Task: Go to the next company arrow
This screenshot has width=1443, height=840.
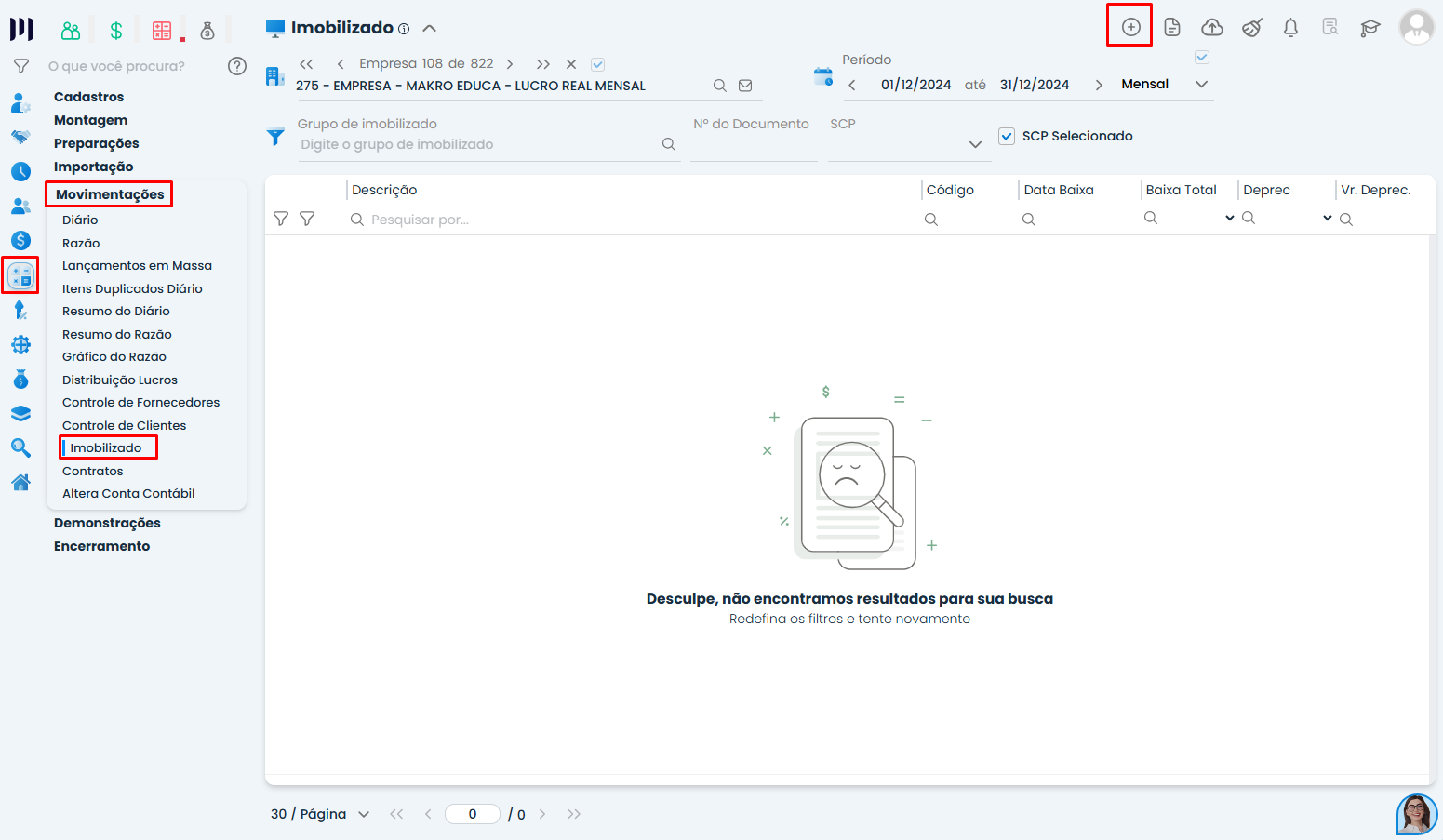Action: tap(510, 64)
